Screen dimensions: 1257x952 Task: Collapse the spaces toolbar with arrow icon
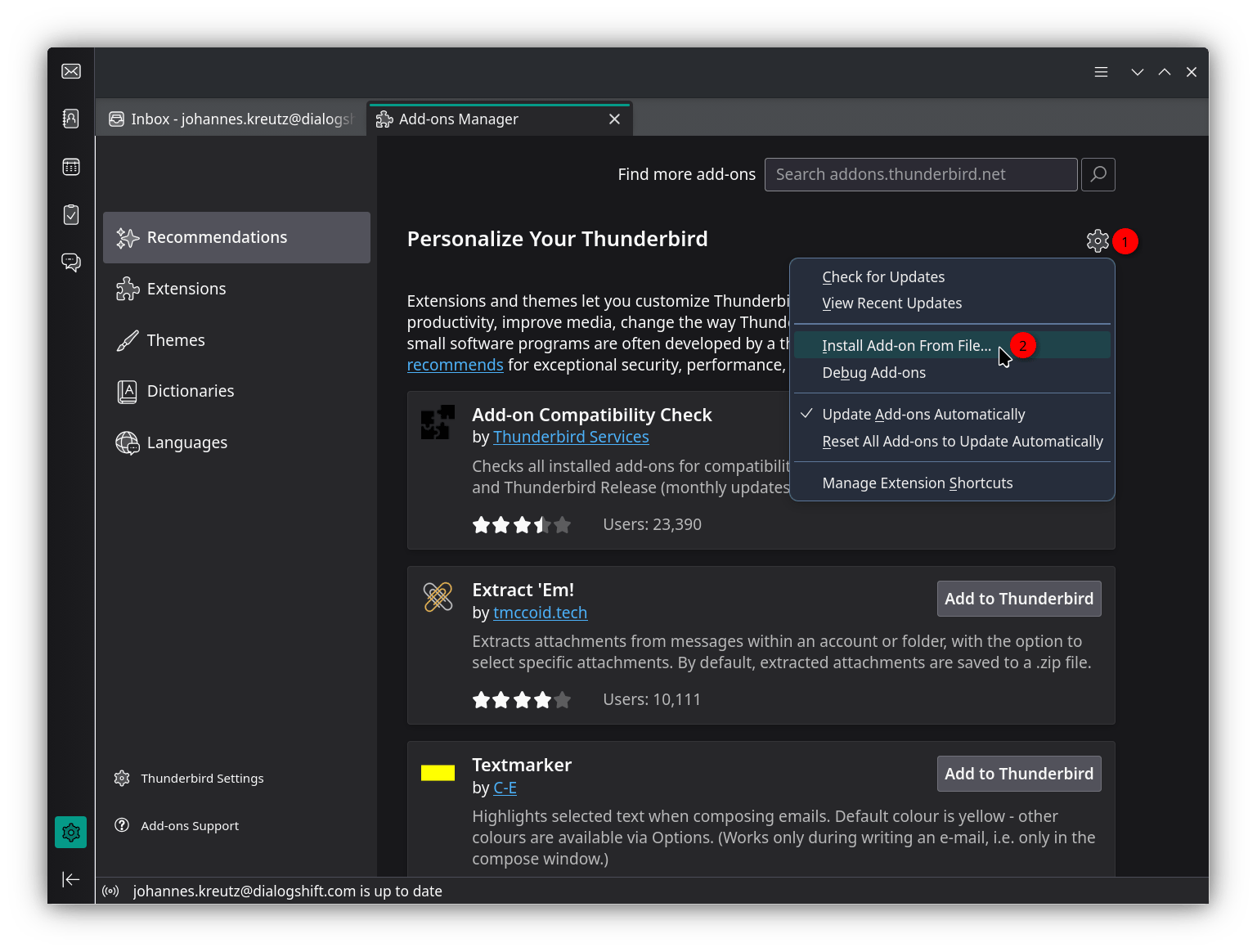(71, 879)
